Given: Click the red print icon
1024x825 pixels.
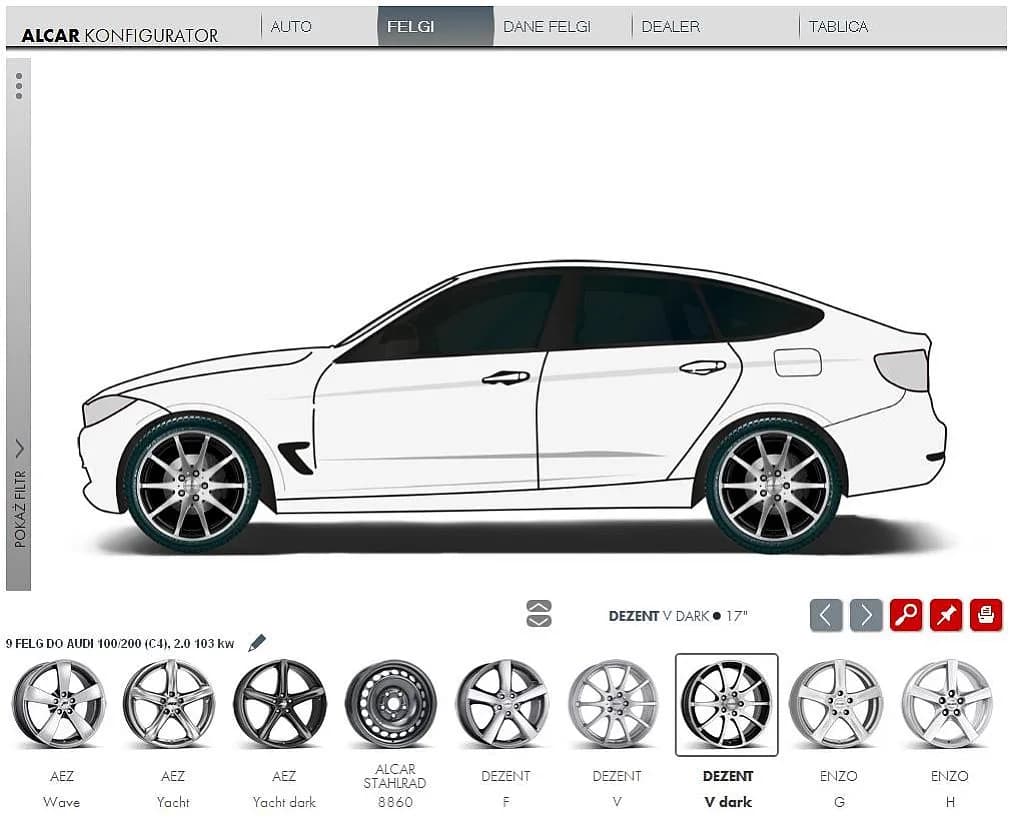Looking at the screenshot, I should (x=986, y=614).
